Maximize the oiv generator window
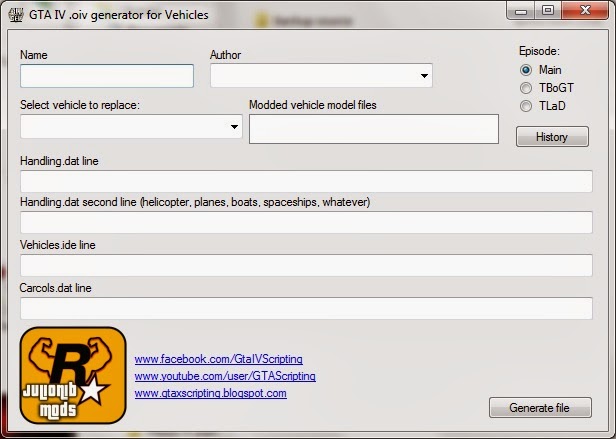The width and height of the screenshot is (616, 439). [548, 11]
